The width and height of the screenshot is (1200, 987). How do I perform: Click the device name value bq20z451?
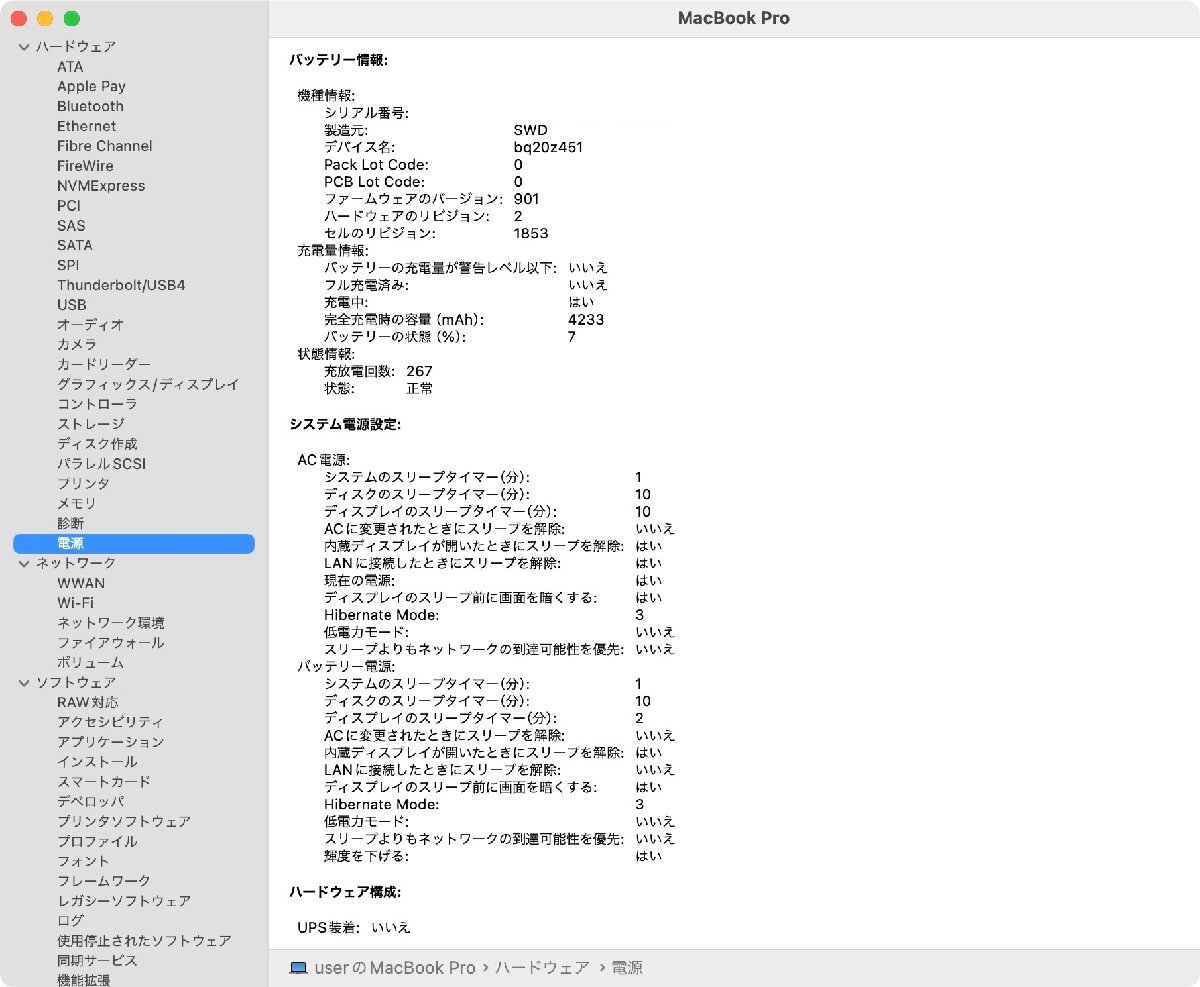548,148
